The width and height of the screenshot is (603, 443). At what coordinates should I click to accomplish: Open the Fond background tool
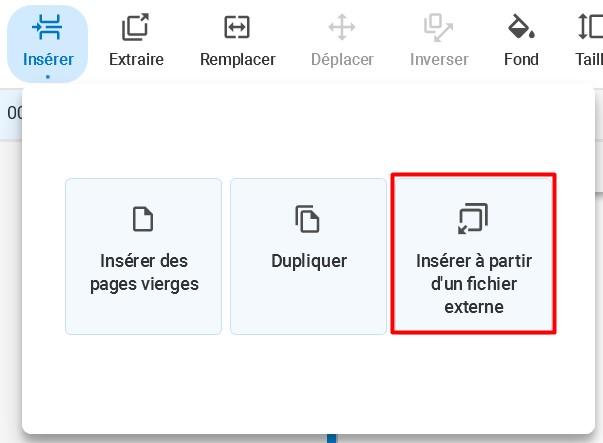click(x=521, y=41)
